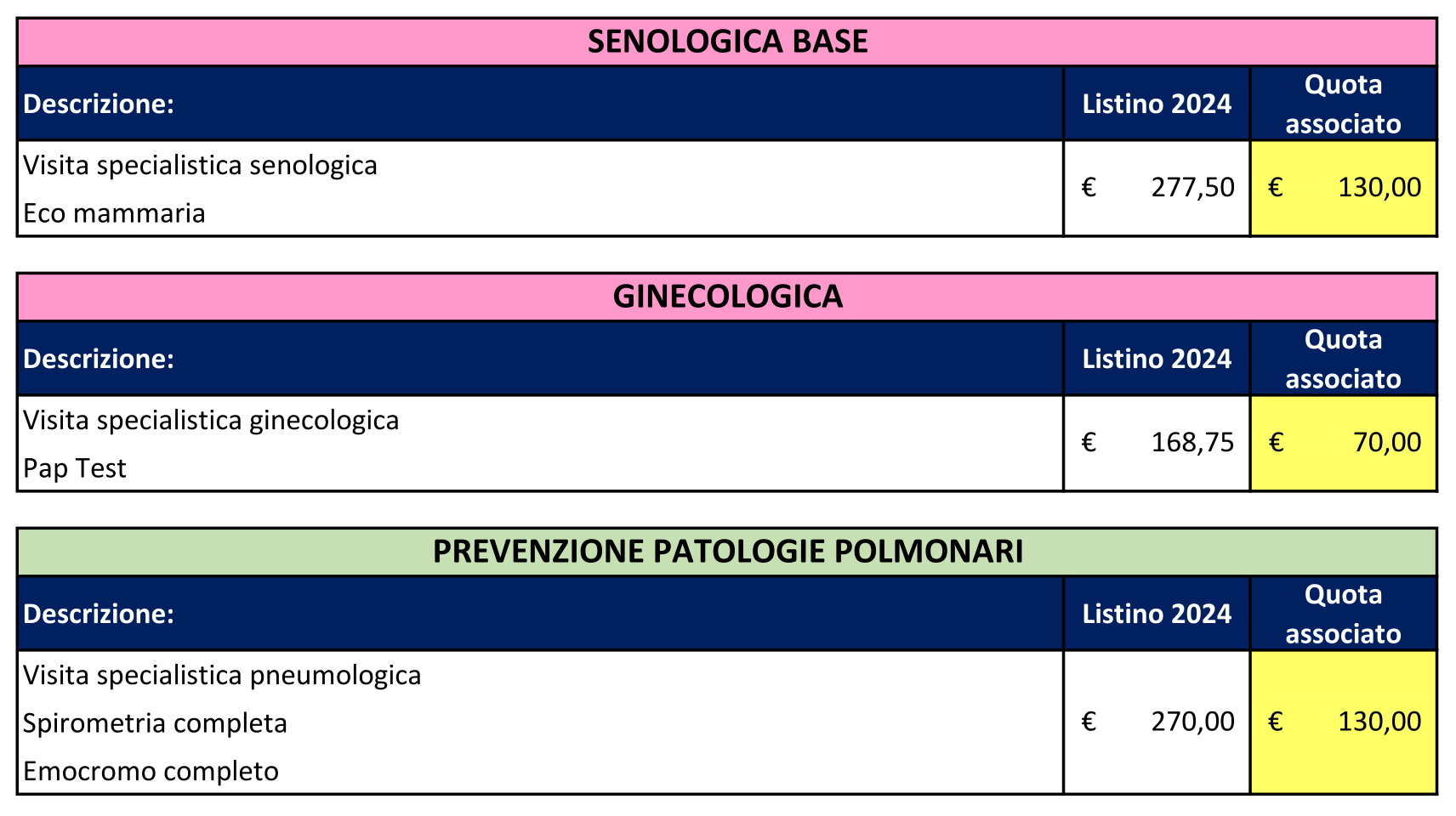The width and height of the screenshot is (1456, 816).
Task: Select the yellow 70,00 associate price cell
Action: [x=1344, y=443]
